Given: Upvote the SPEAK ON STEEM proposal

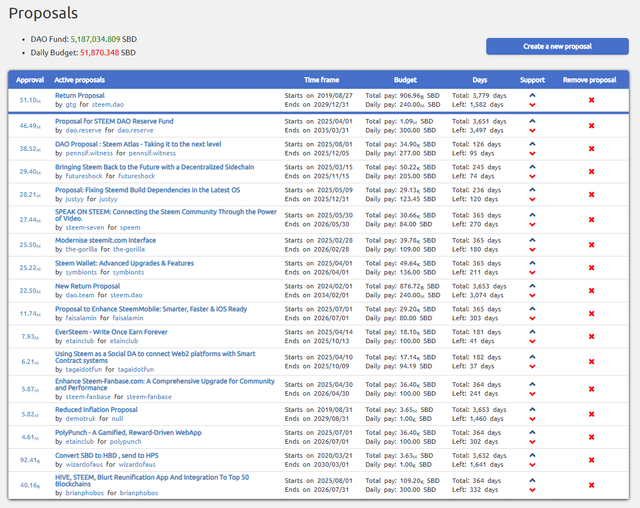Looking at the screenshot, I should pyautogui.click(x=532, y=215).
